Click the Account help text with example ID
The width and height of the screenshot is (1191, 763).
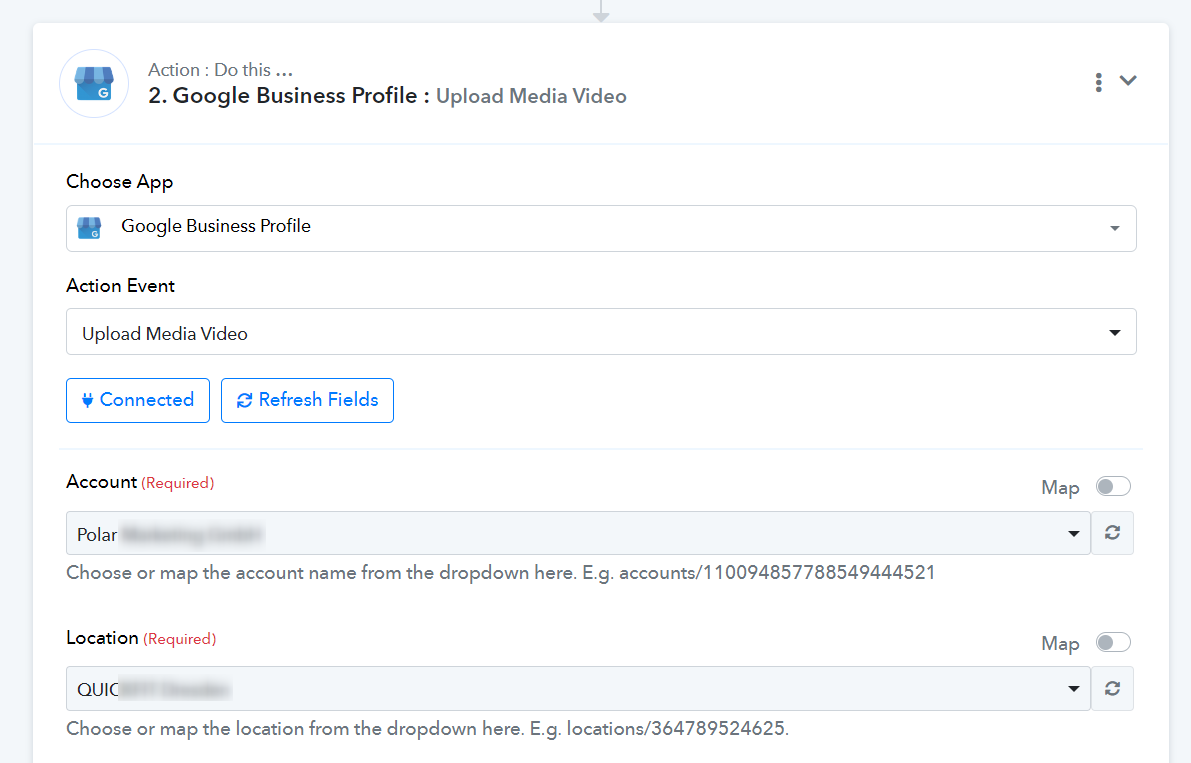[x=501, y=572]
